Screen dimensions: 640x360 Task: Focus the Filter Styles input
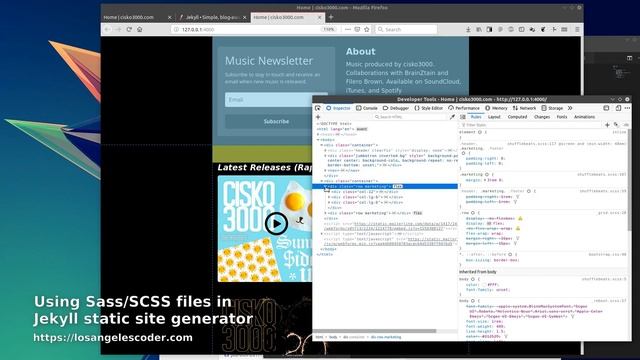(x=531, y=125)
